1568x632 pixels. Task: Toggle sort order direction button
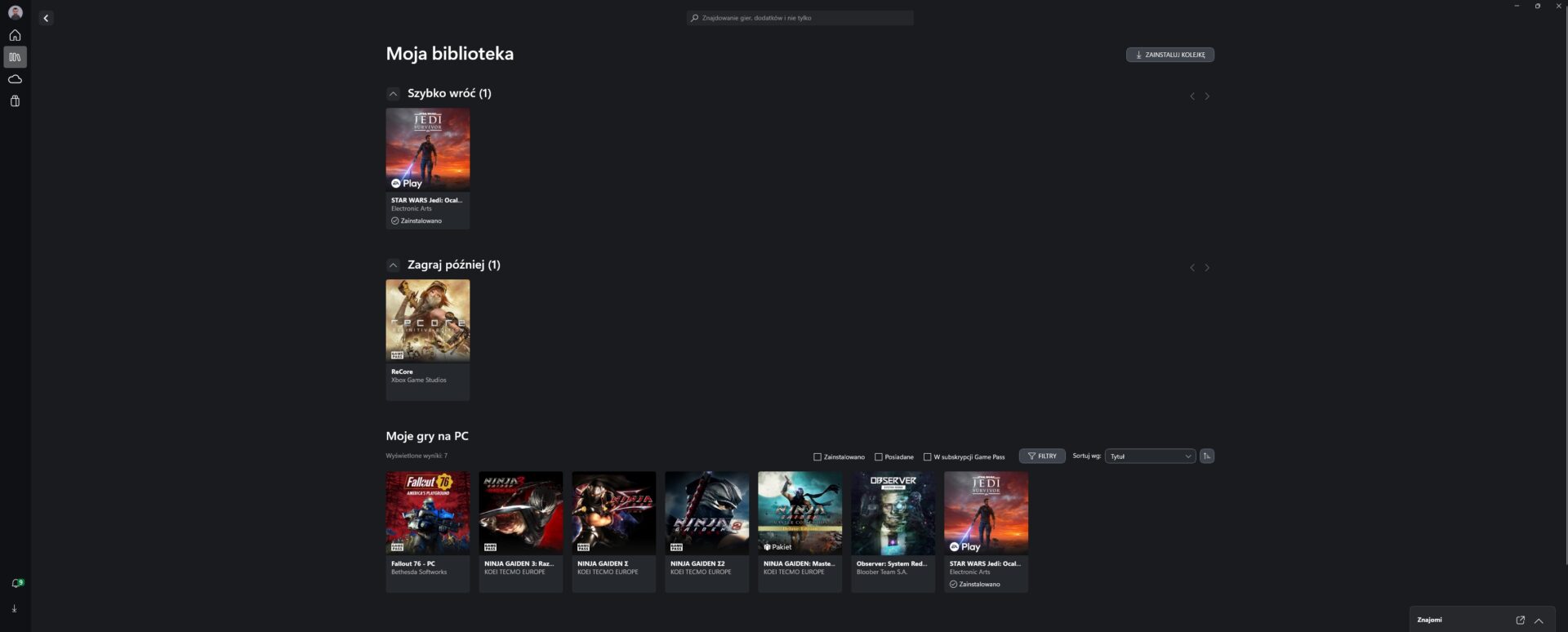[1206, 456]
